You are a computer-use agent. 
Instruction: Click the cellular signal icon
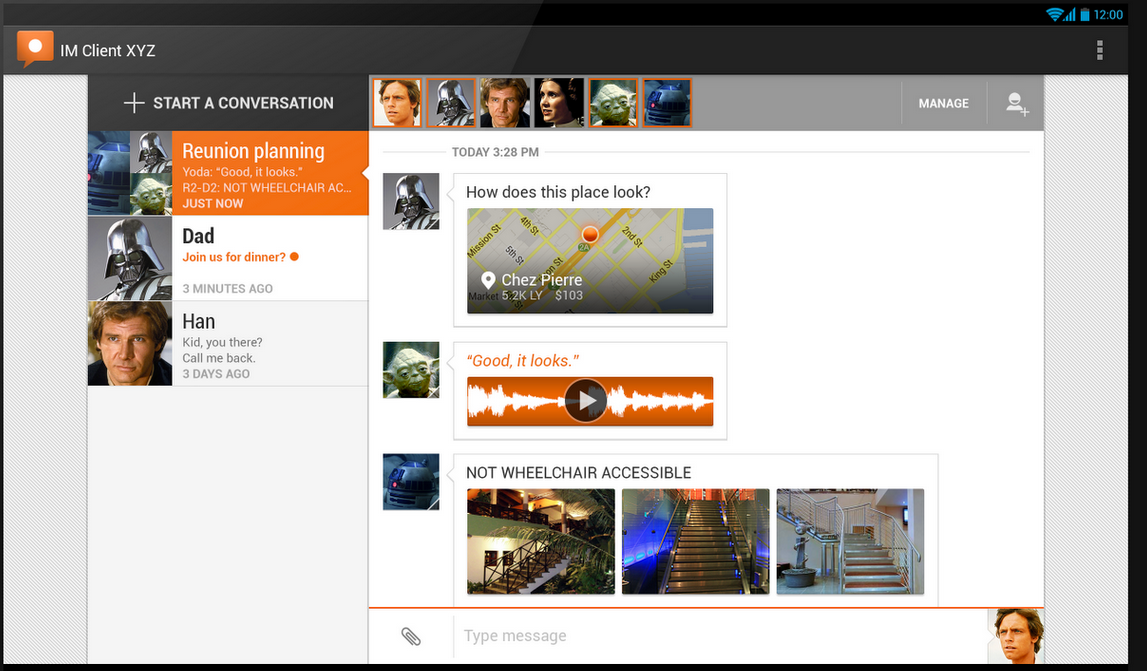(1070, 14)
